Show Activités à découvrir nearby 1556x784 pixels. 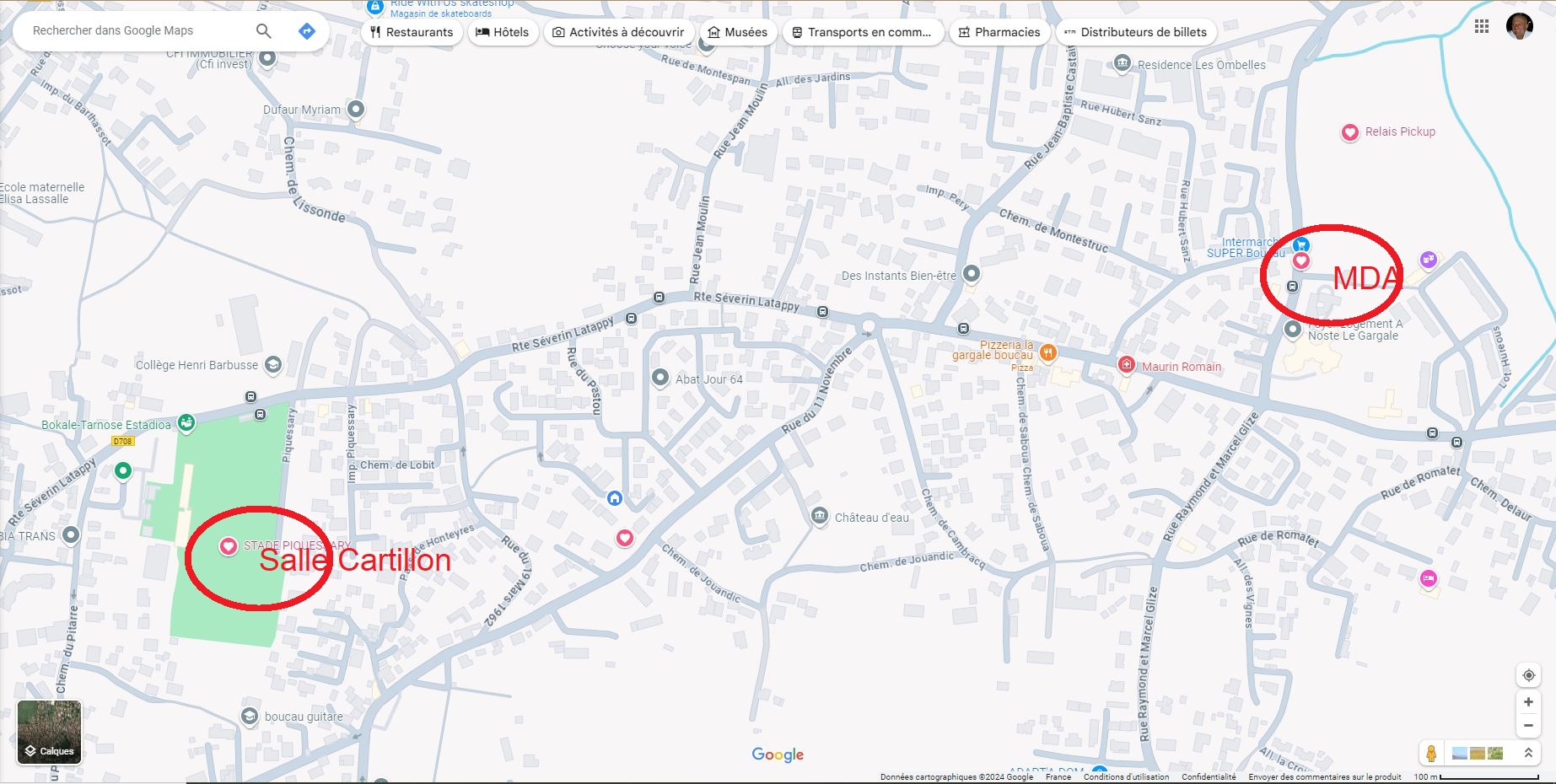(x=618, y=32)
